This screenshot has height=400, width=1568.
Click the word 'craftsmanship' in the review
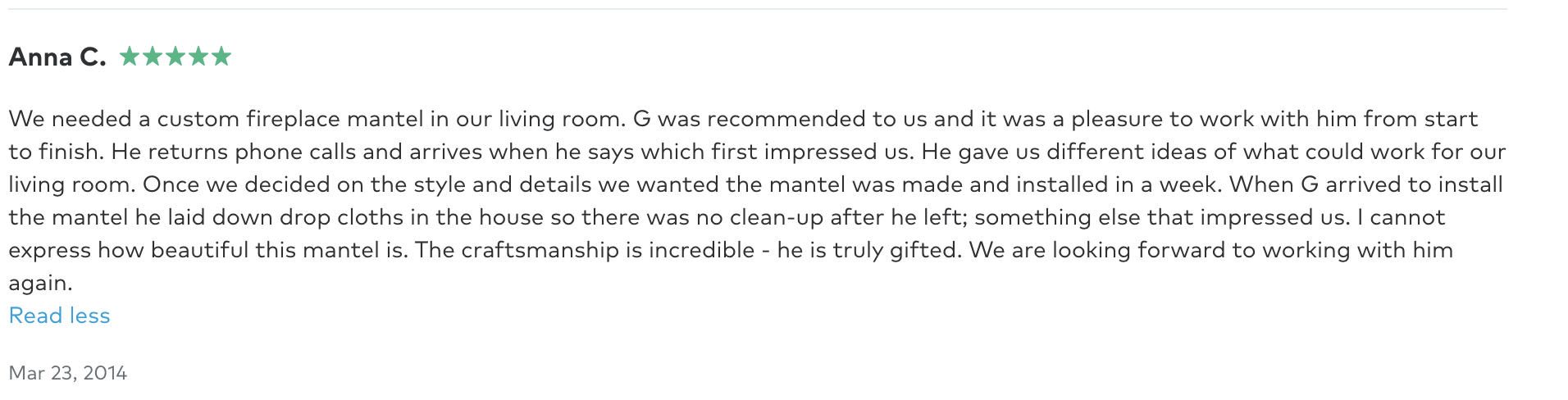click(540, 250)
